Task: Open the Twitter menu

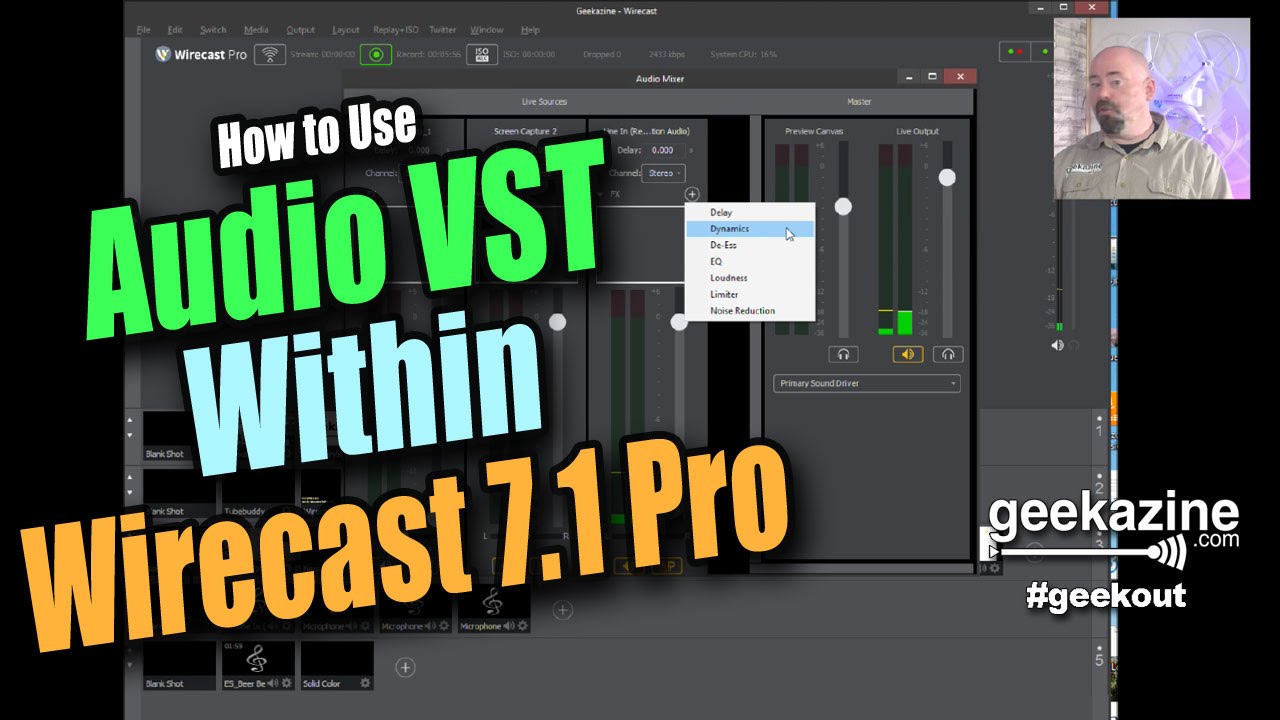Action: pyautogui.click(x=443, y=30)
